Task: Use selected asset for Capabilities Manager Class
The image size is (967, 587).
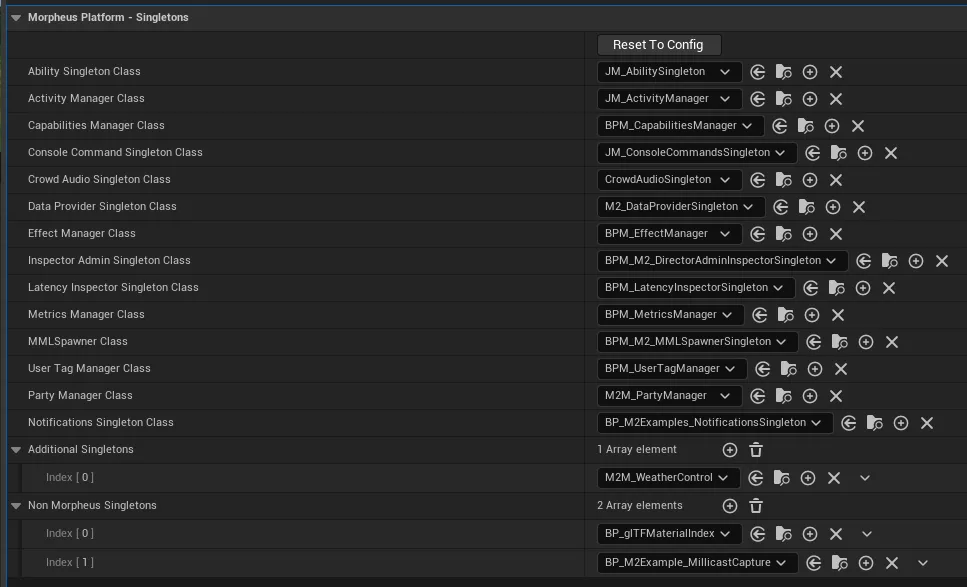Action: (x=780, y=126)
